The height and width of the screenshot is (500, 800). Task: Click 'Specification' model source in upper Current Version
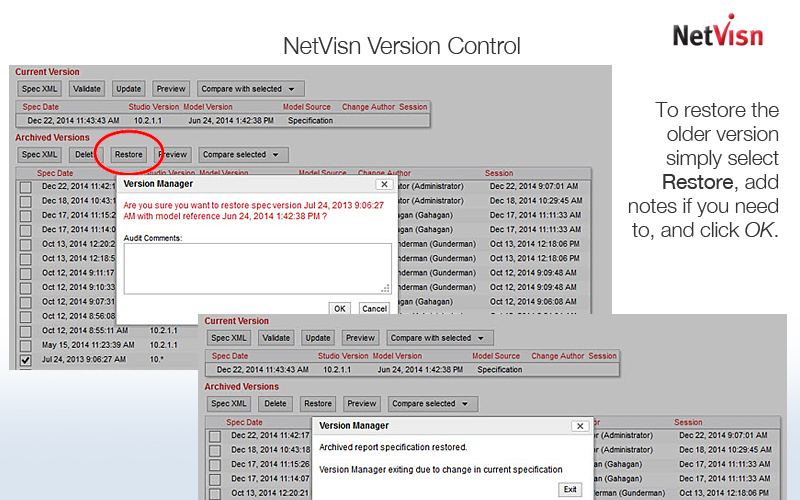(x=310, y=121)
